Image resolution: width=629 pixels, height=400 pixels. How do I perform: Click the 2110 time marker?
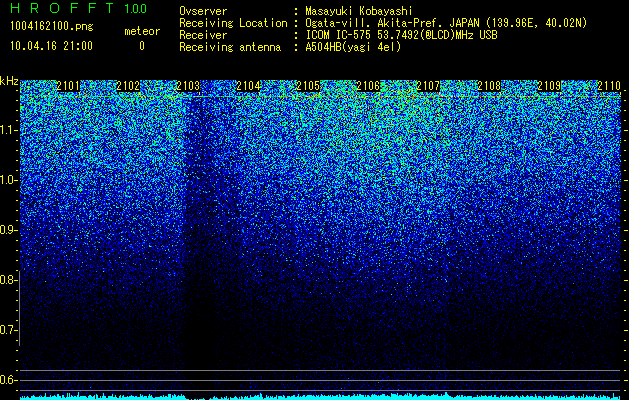(609, 86)
